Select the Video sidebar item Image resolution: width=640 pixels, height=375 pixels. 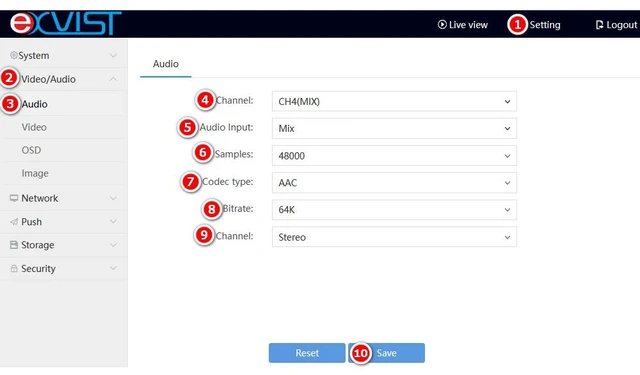pyautogui.click(x=34, y=127)
